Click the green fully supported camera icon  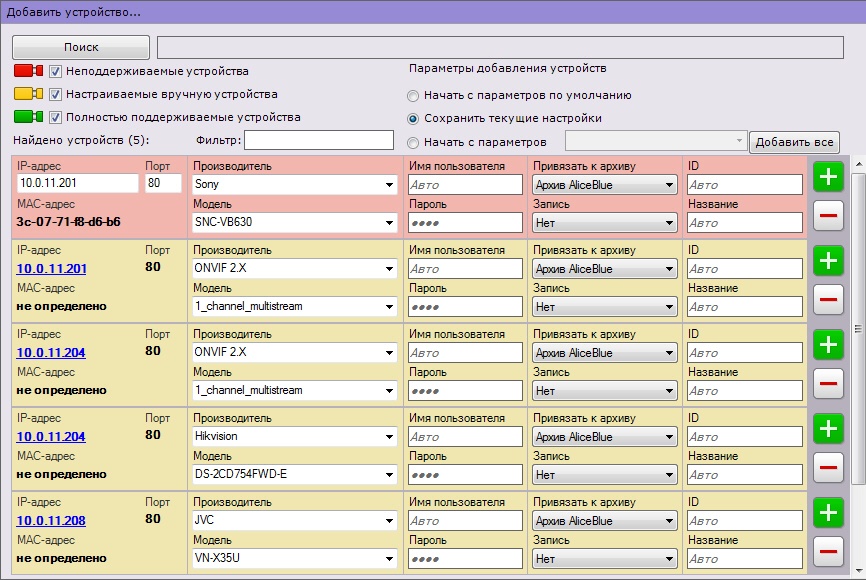(x=28, y=117)
